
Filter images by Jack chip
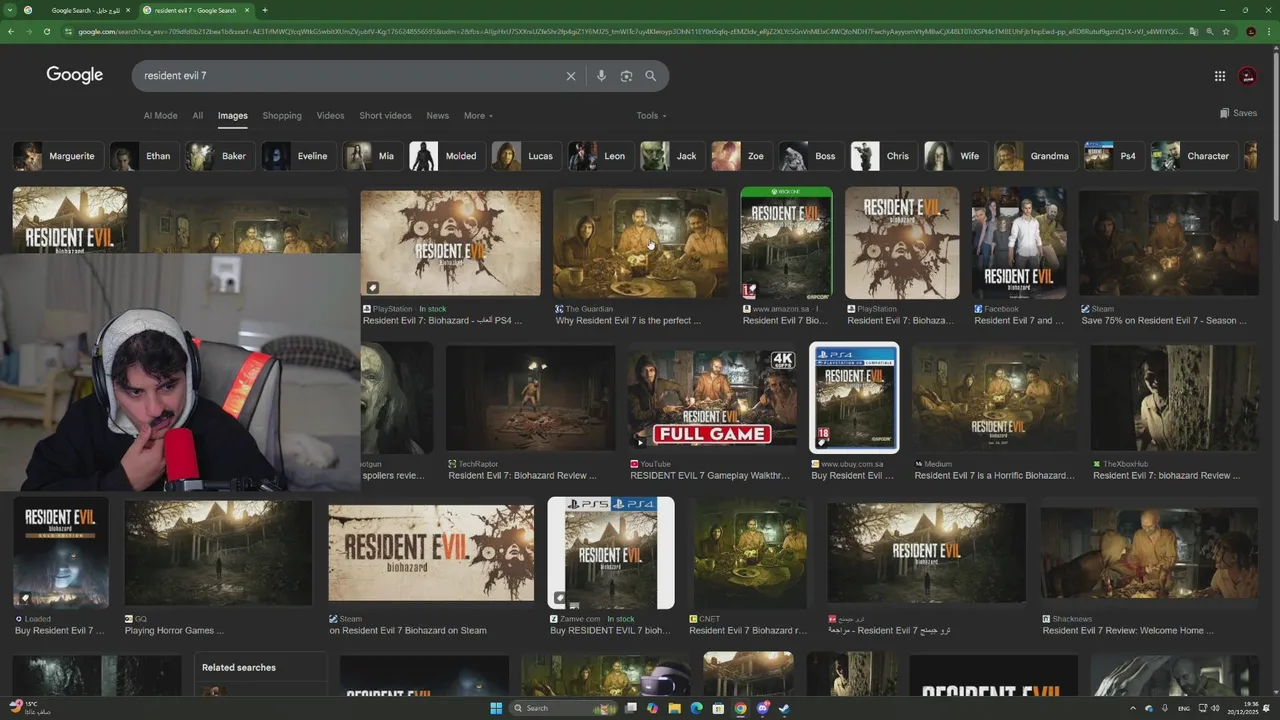672,156
